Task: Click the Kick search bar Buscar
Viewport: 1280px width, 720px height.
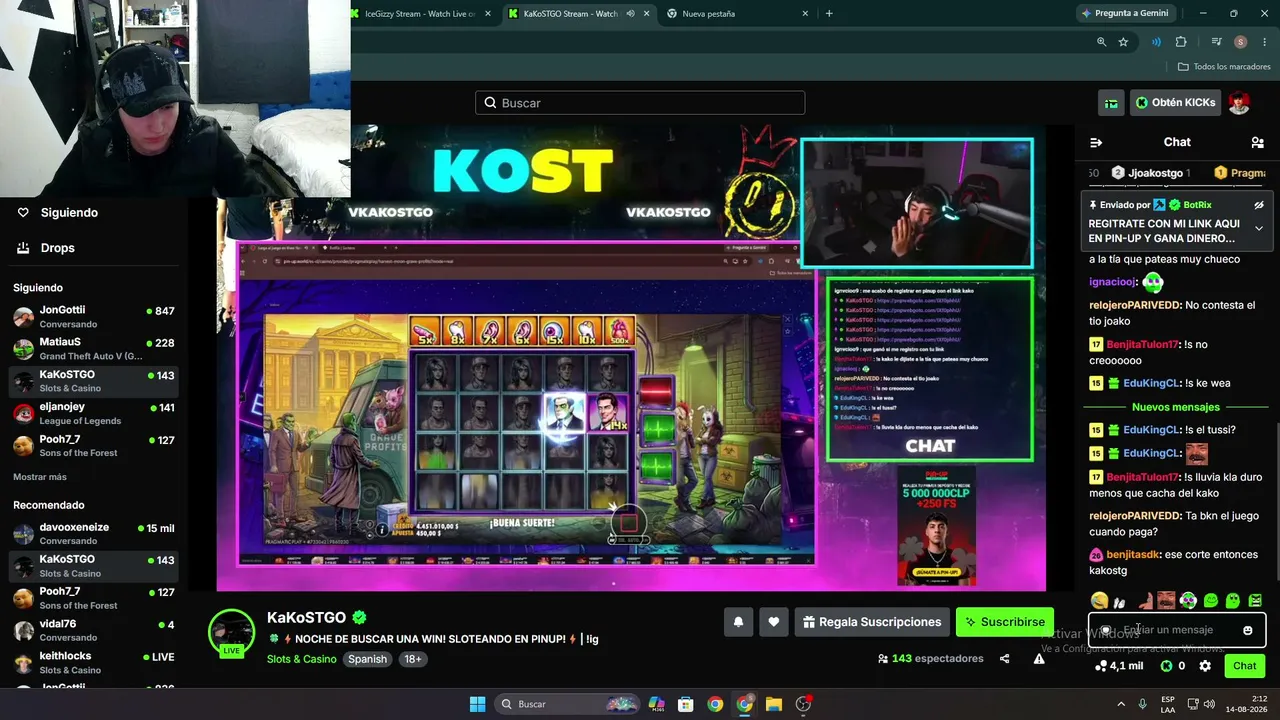Action: 640,103
